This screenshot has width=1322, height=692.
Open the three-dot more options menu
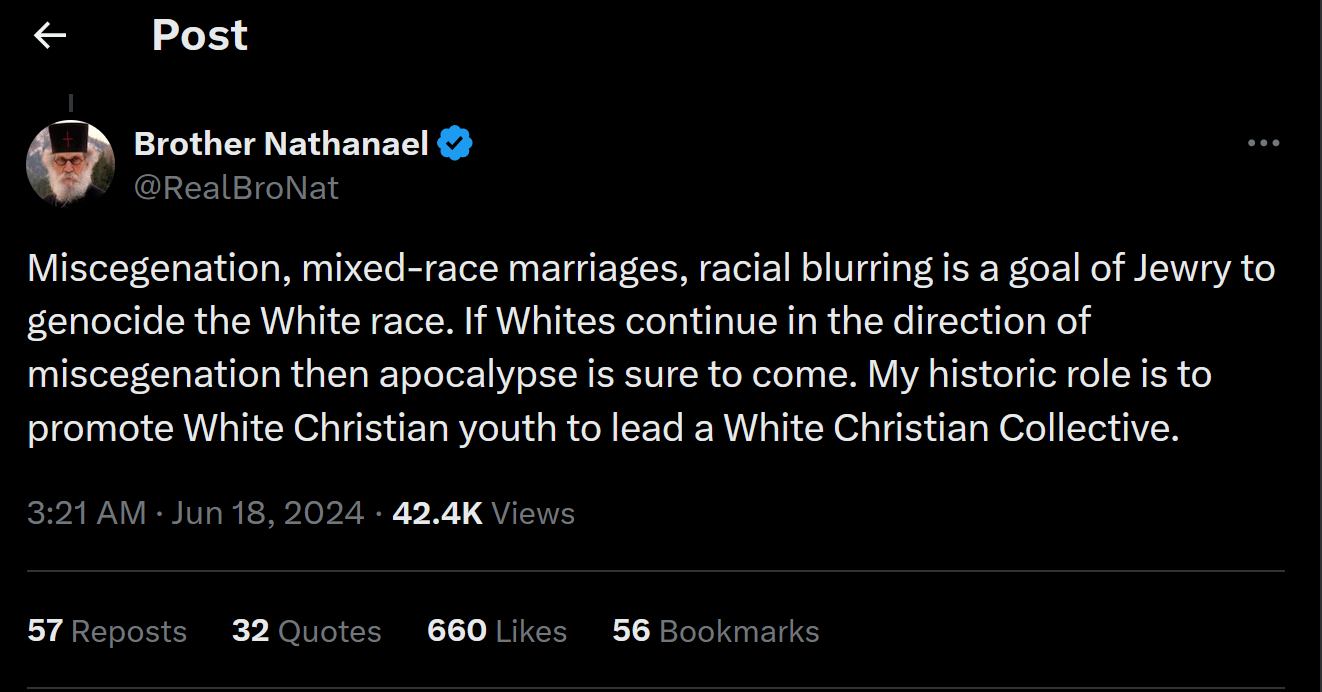click(1263, 144)
